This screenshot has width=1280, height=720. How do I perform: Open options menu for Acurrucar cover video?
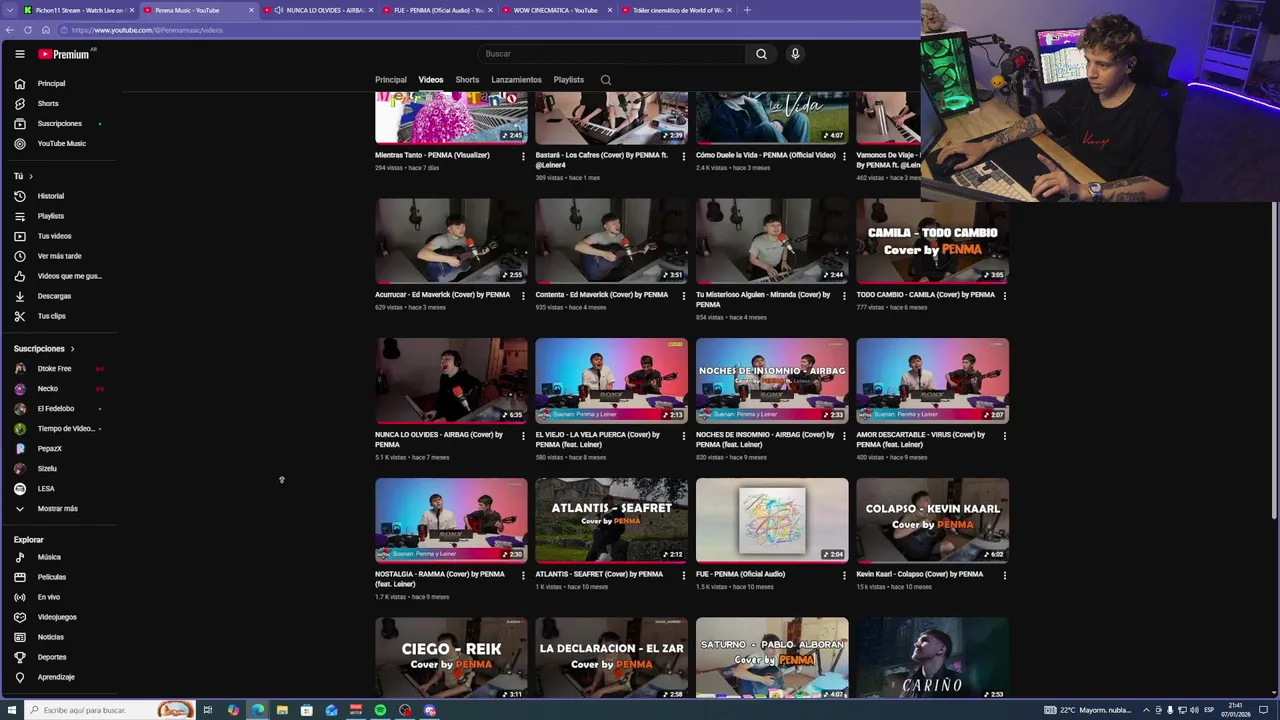[x=523, y=296]
